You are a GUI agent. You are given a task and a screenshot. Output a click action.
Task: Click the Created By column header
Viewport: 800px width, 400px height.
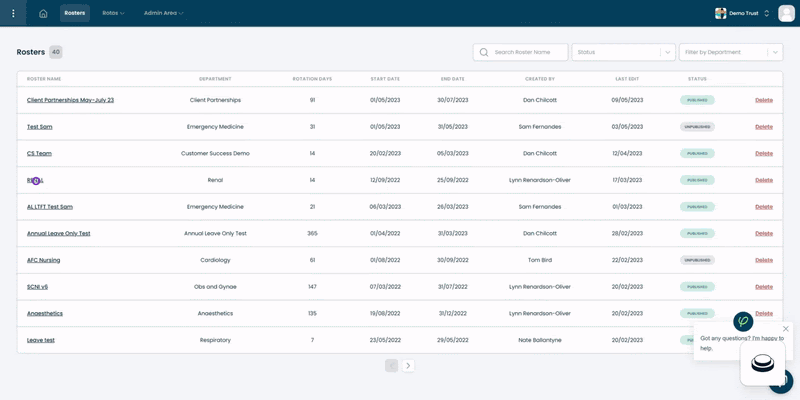coord(540,79)
